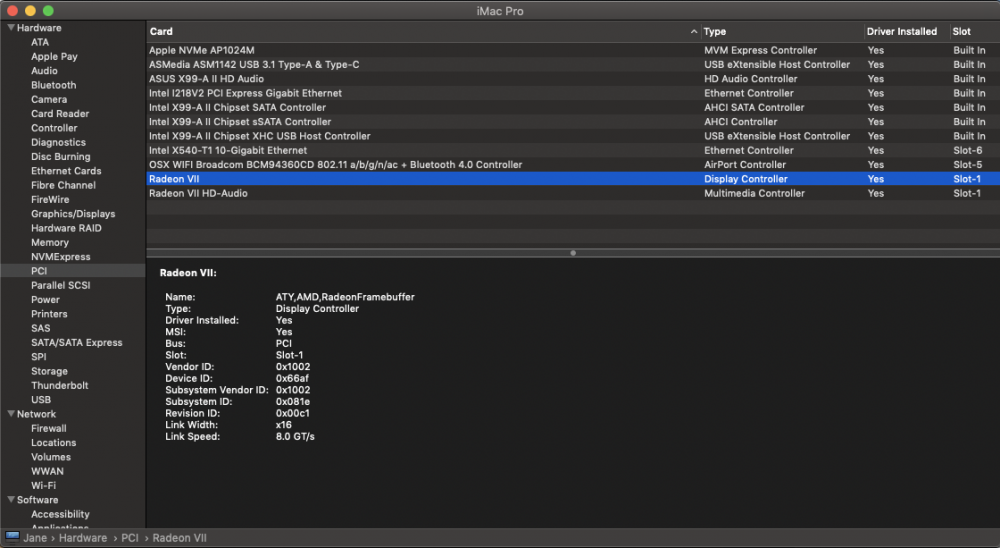Viewport: 1000px width, 548px height.
Task: Select the ASUS X99-A II HD Audio row
Action: (573, 78)
